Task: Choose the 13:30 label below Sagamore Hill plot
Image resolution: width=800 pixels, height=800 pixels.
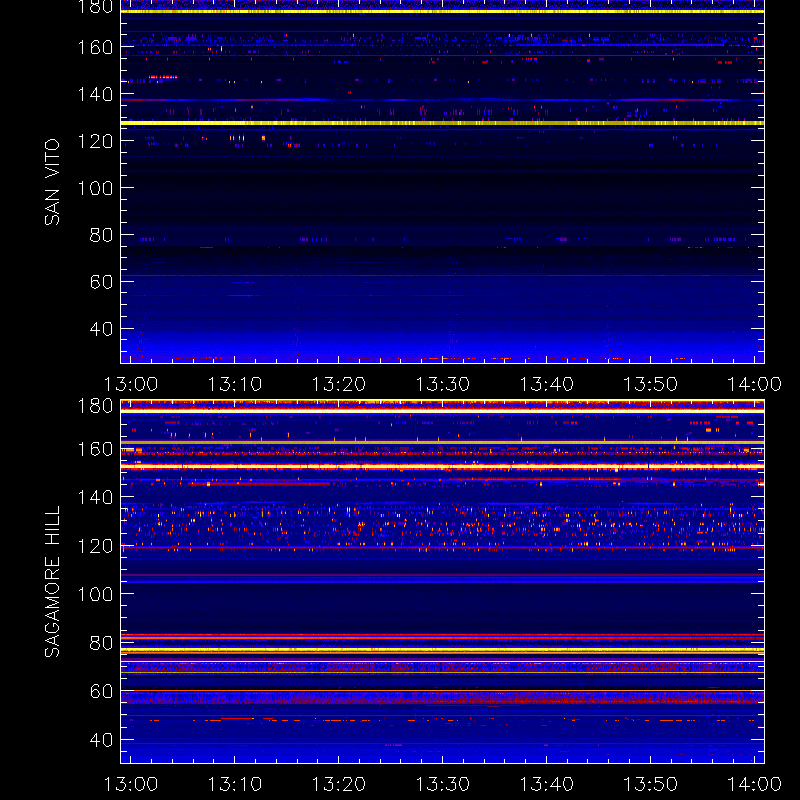Action: [x=442, y=784]
